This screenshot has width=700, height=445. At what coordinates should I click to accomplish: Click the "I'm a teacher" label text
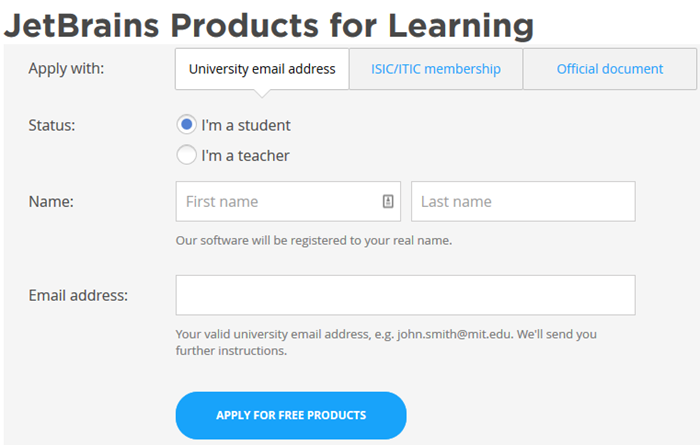[245, 156]
